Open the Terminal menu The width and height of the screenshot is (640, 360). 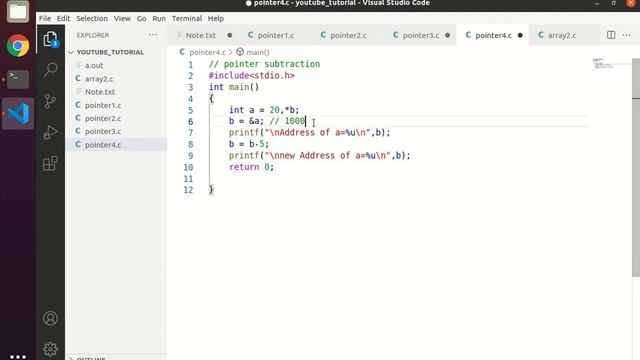[x=187, y=18]
